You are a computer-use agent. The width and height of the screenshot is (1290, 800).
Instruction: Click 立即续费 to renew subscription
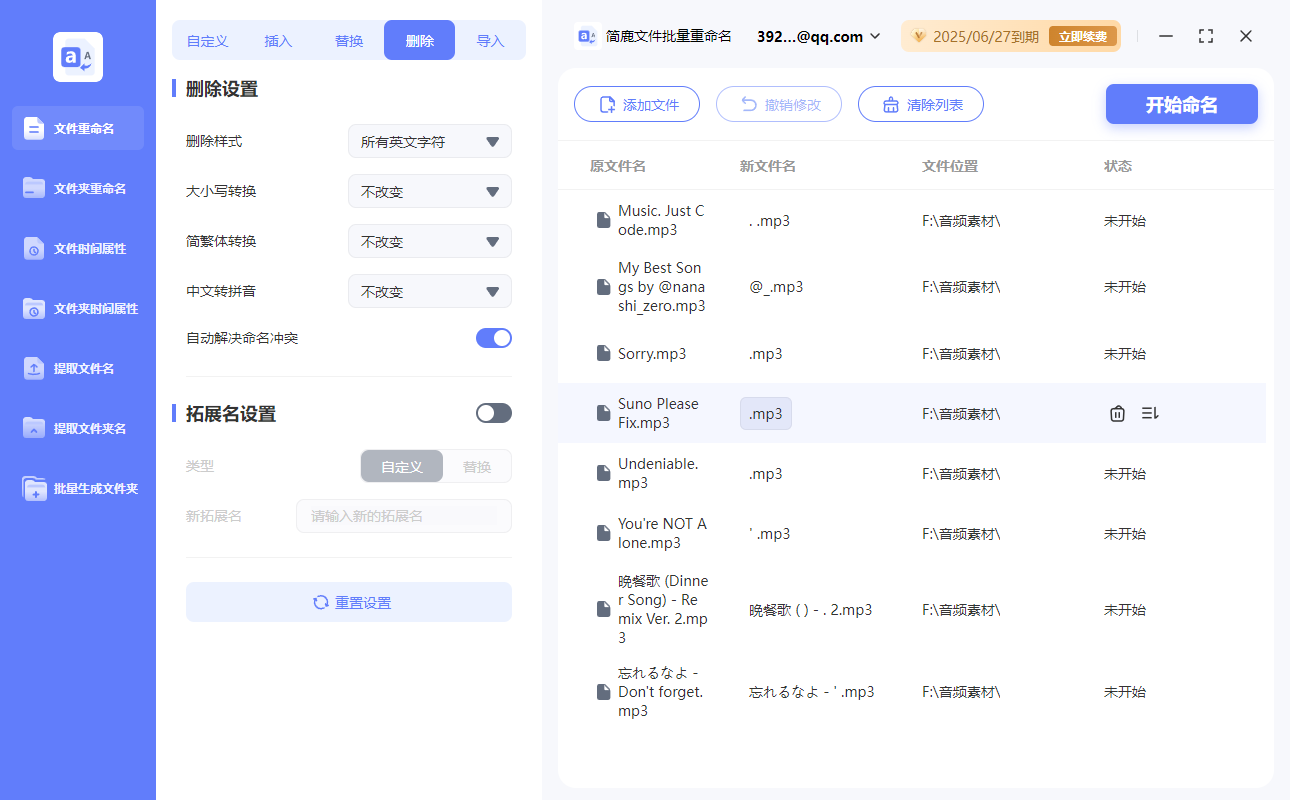[1083, 35]
